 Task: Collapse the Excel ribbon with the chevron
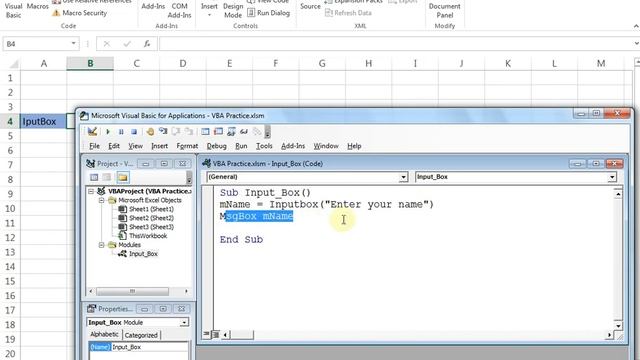pos(636,26)
